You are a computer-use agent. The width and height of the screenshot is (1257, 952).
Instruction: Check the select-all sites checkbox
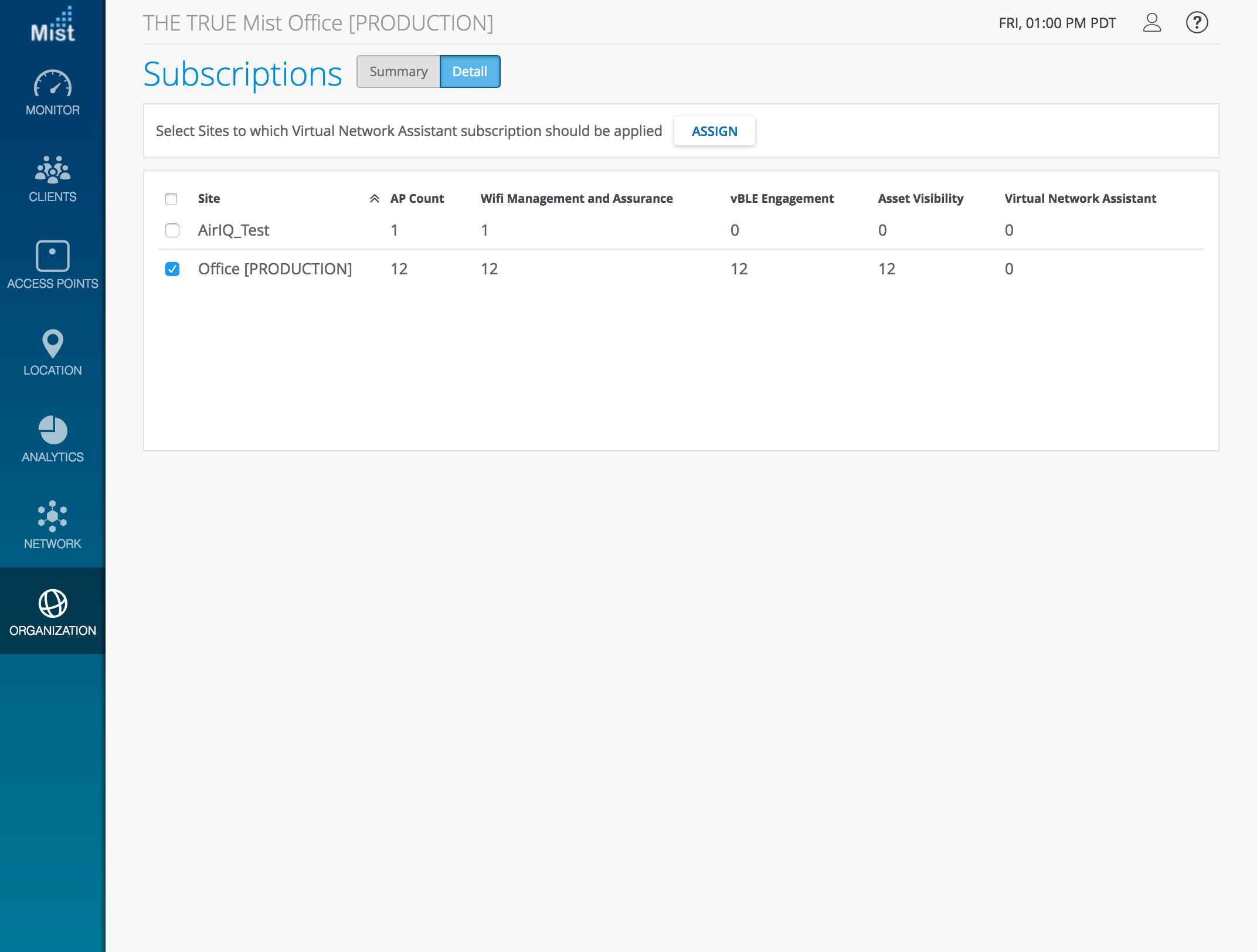pyautogui.click(x=171, y=199)
